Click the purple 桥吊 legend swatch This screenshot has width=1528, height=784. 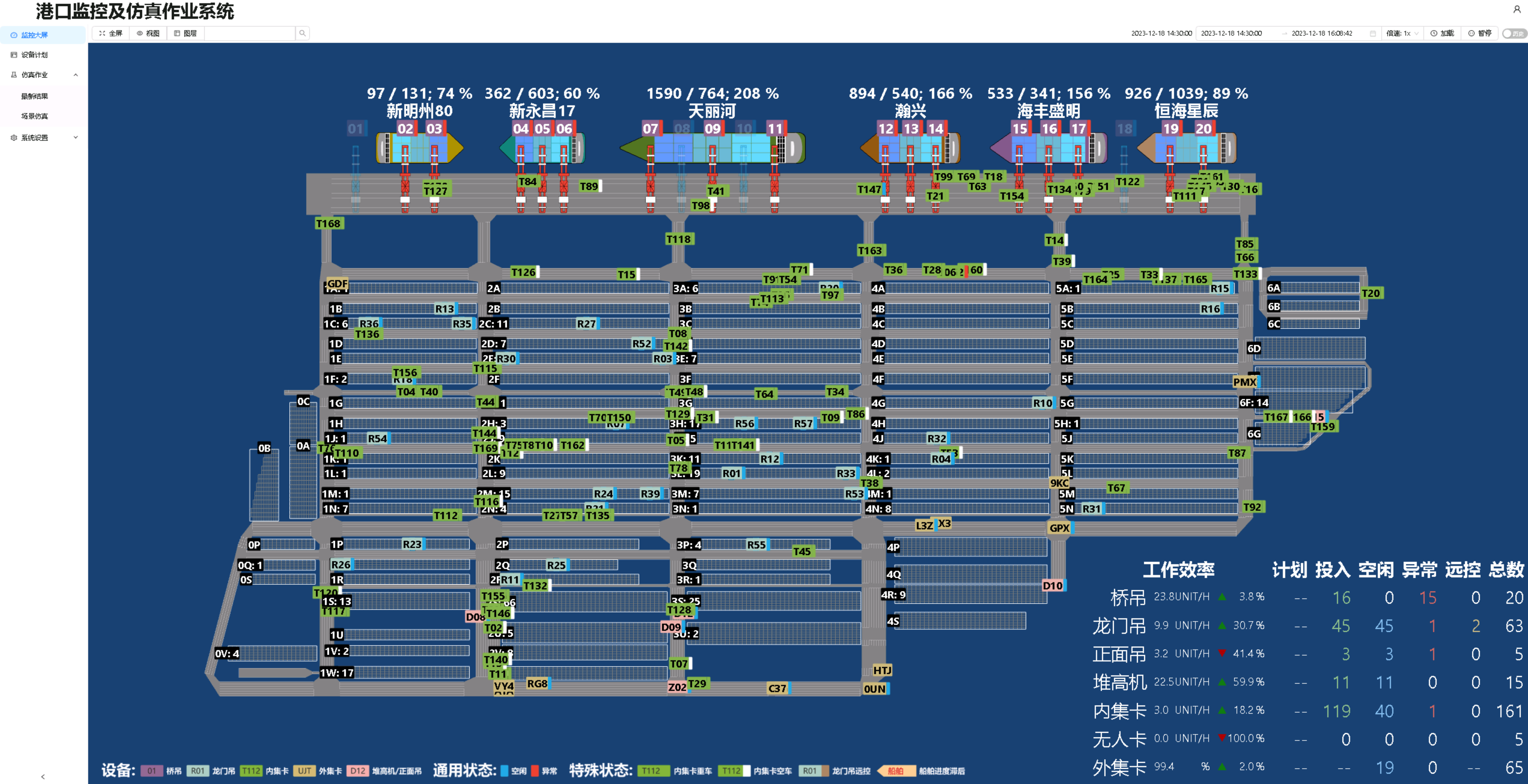click(x=152, y=771)
